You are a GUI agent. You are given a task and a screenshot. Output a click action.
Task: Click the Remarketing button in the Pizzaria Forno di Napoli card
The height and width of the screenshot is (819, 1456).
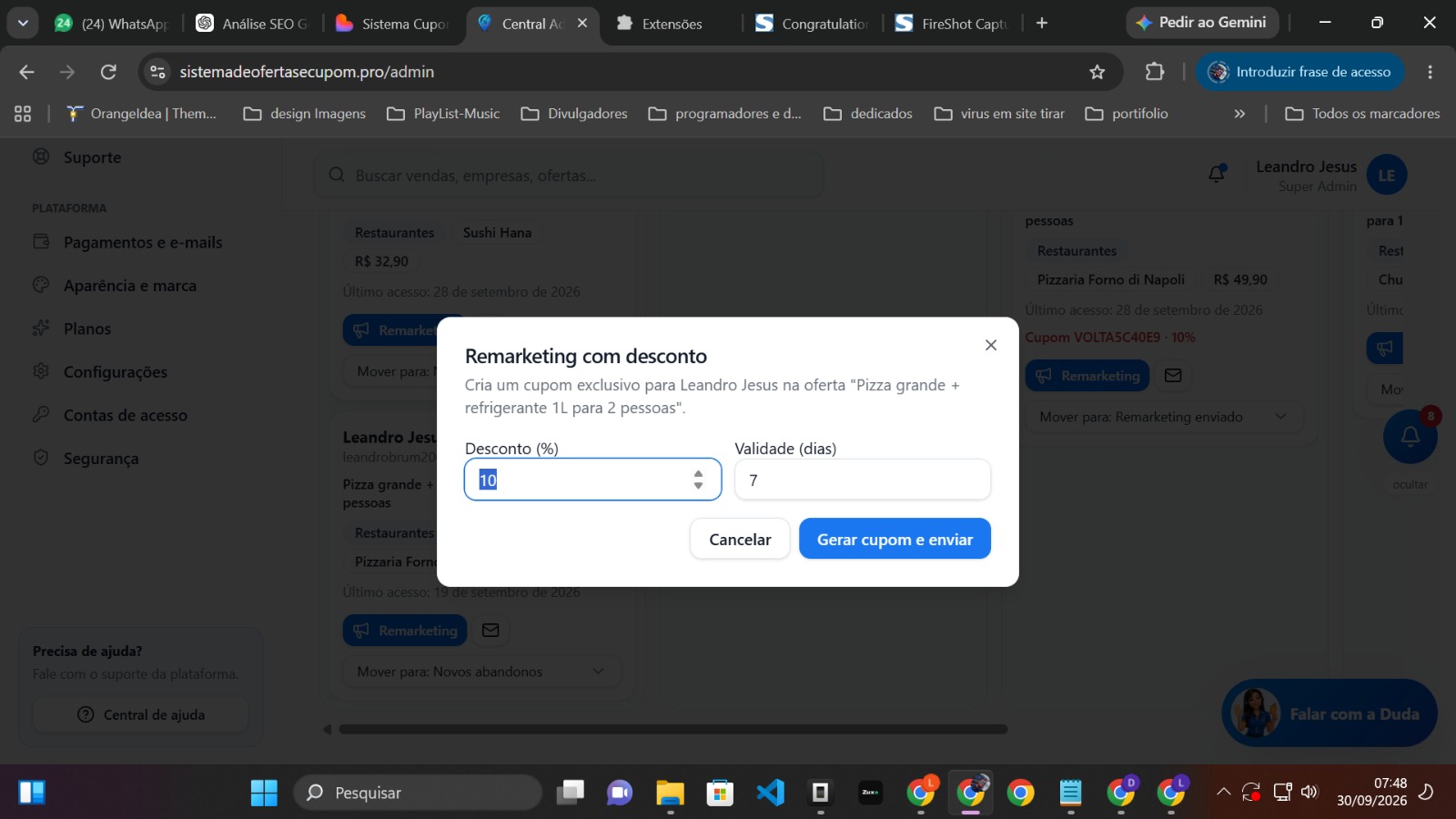(x=1087, y=376)
